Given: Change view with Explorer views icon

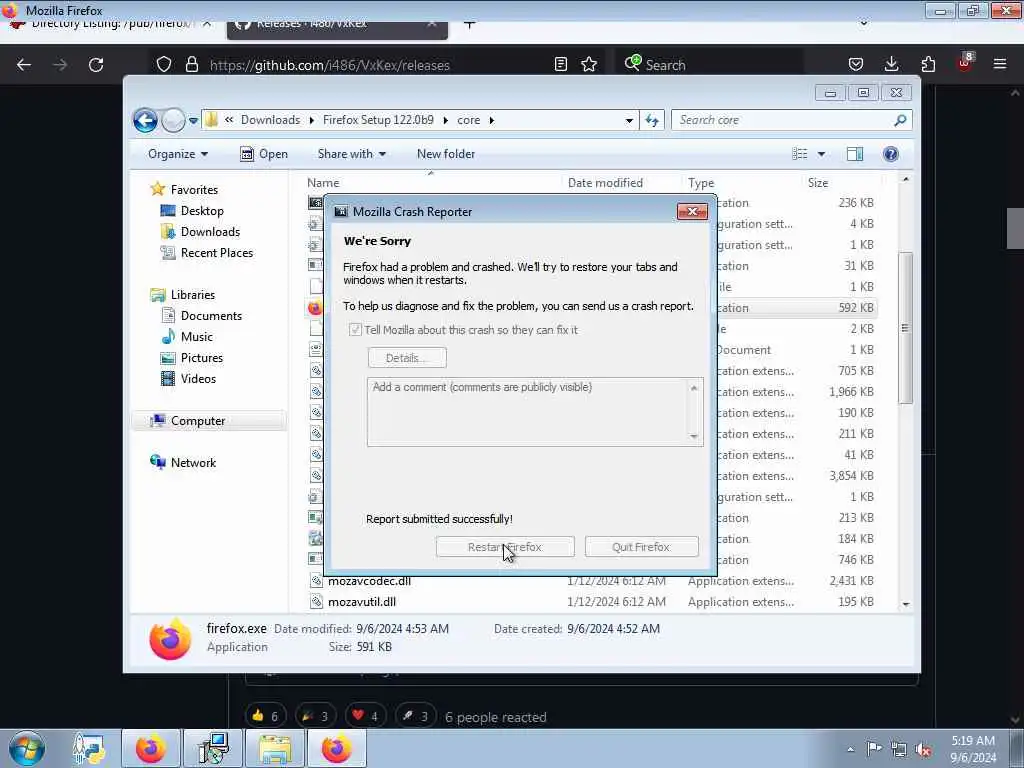Looking at the screenshot, I should [800, 154].
